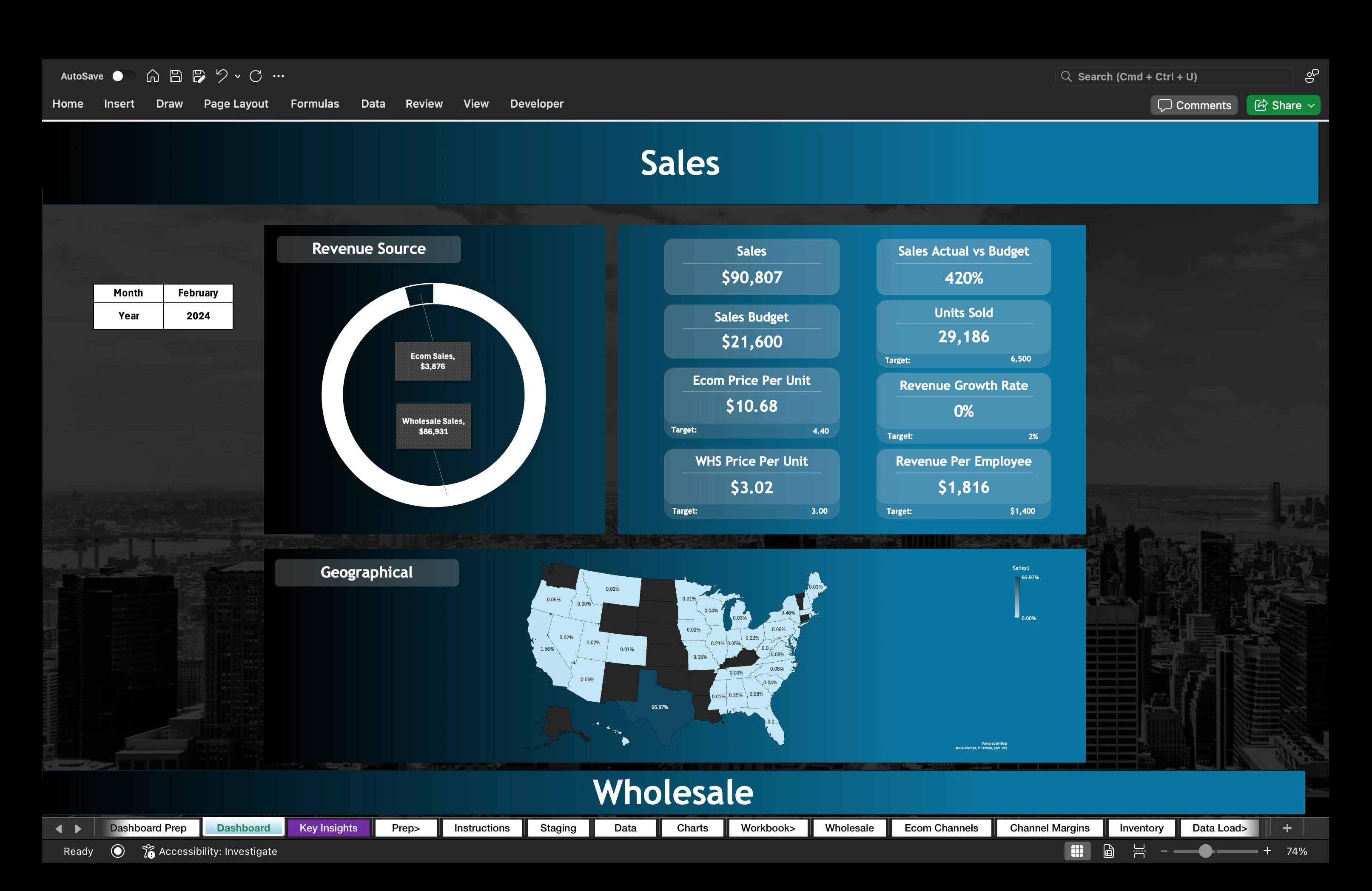Select the Month label cell

[128, 293]
